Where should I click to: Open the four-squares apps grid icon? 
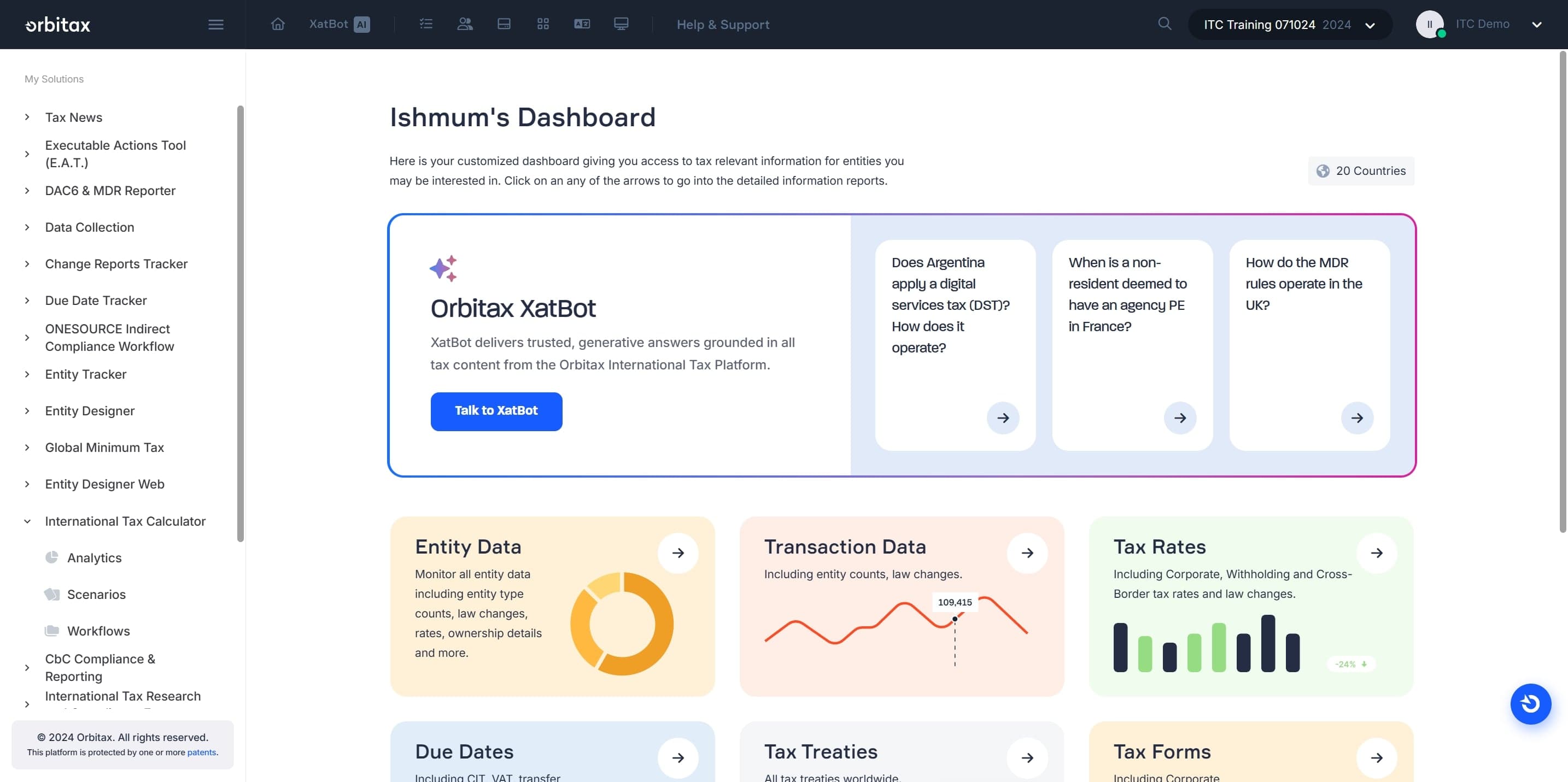pyautogui.click(x=543, y=25)
